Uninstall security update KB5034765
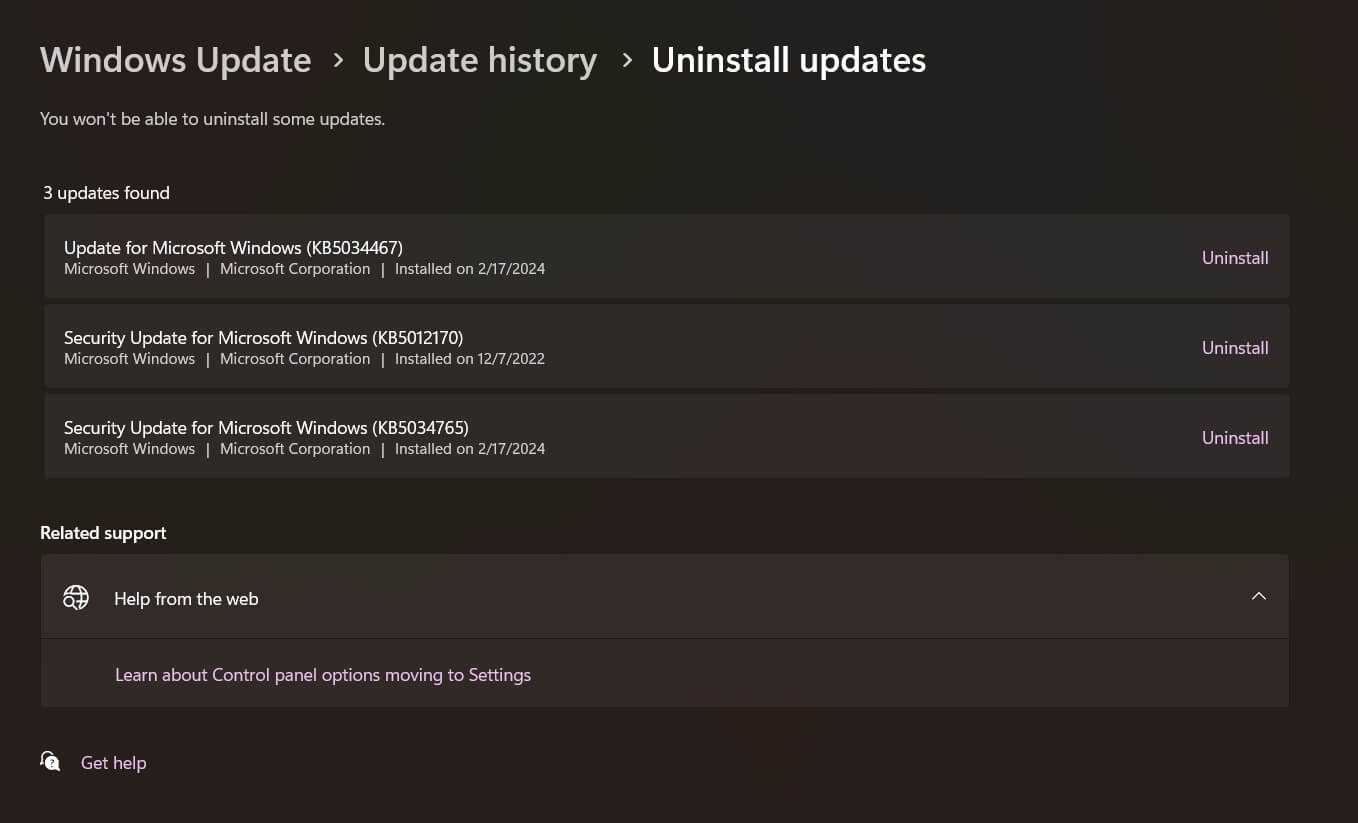This screenshot has width=1358, height=823. point(1234,437)
